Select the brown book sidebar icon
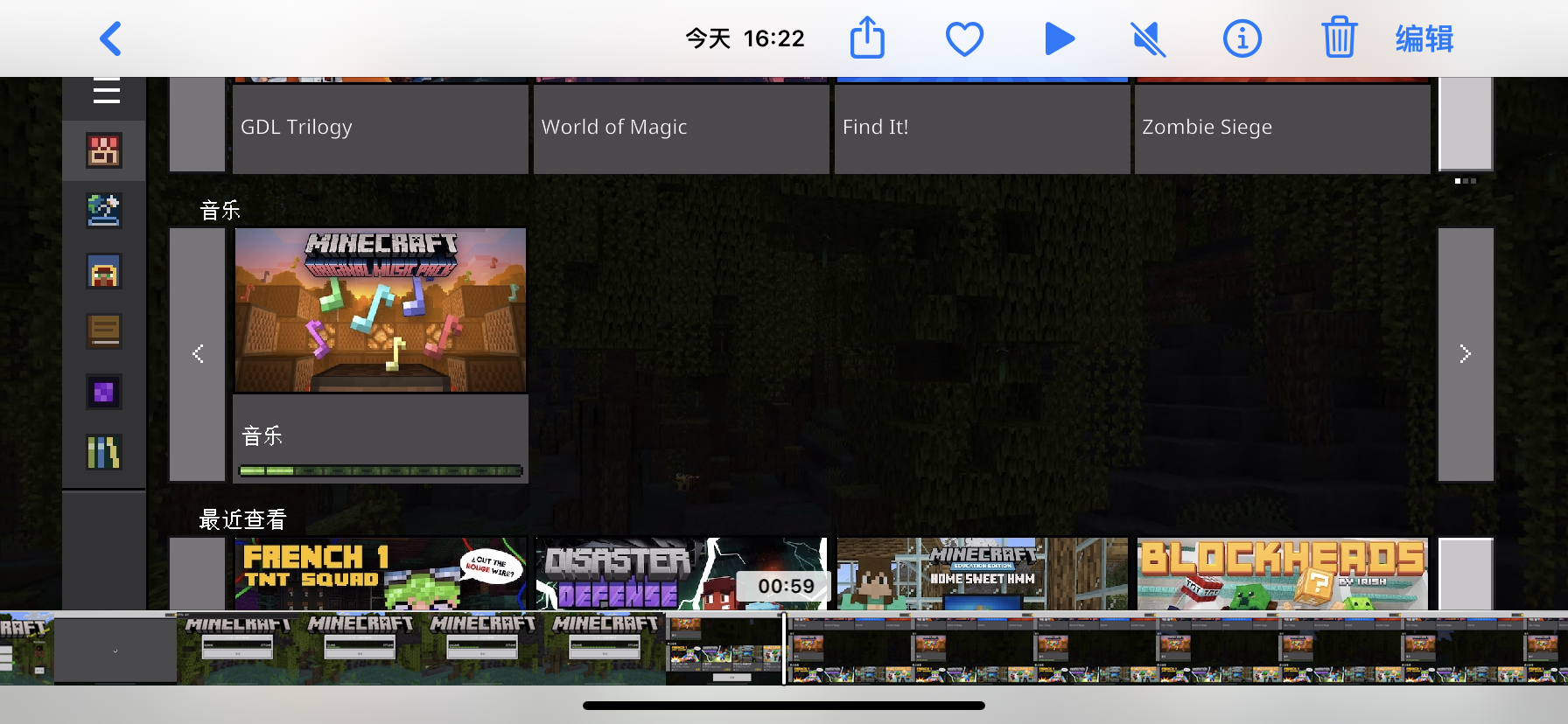The image size is (1568, 724). pyautogui.click(x=104, y=331)
